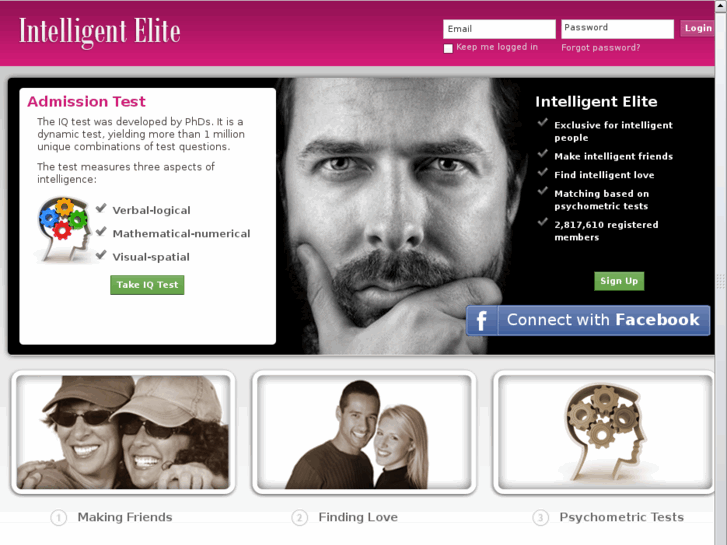This screenshot has width=727, height=545.
Task: Click the Login button
Action: pyautogui.click(x=697, y=28)
